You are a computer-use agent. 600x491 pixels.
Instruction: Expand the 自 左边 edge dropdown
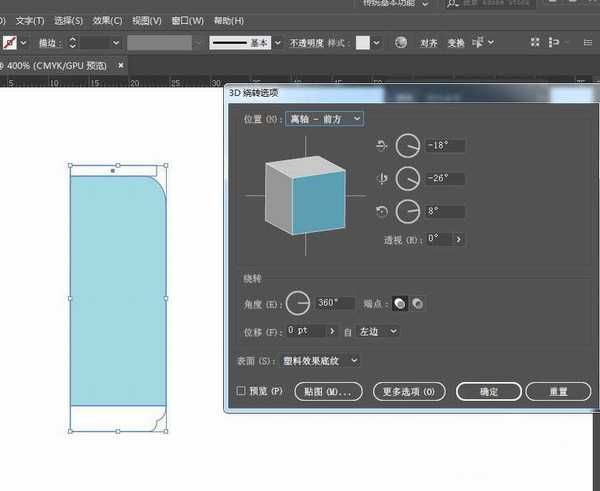pos(378,330)
